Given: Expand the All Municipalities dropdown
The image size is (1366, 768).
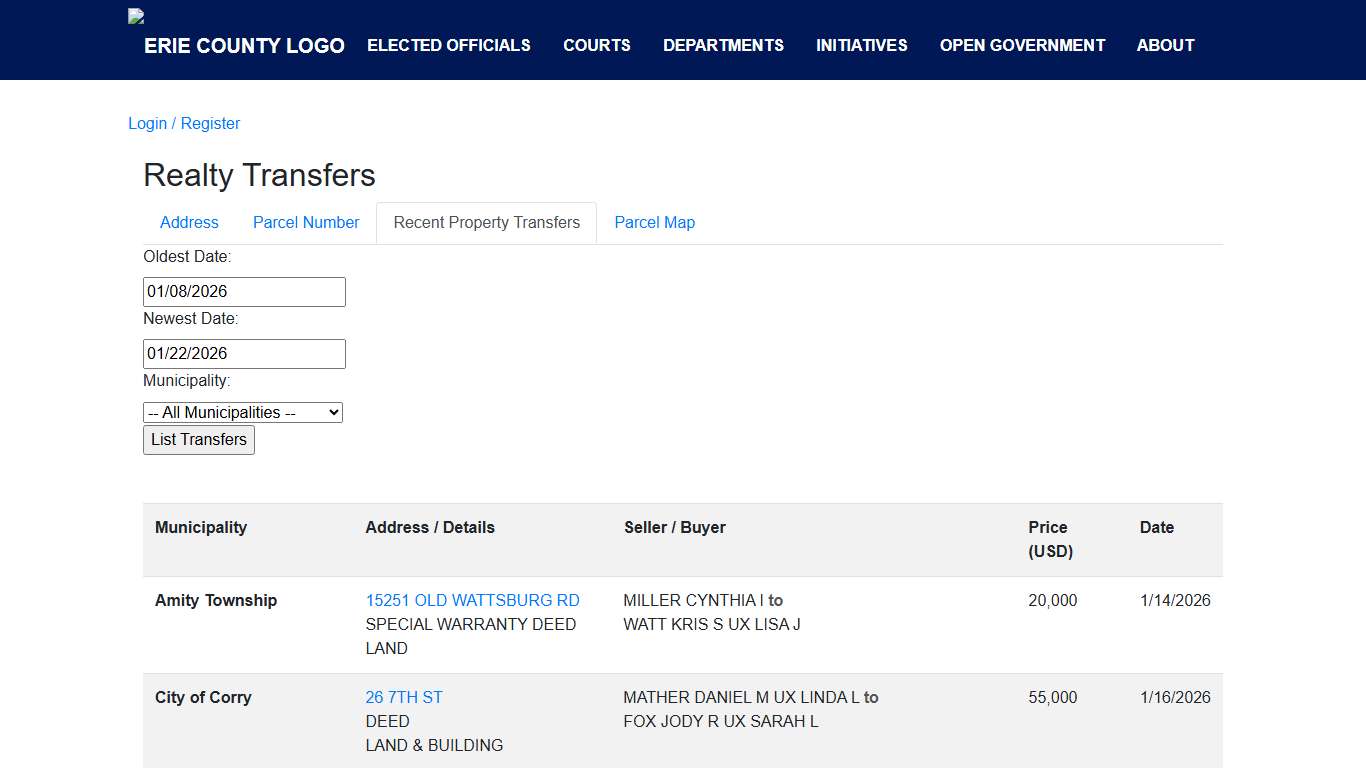Looking at the screenshot, I should (243, 412).
